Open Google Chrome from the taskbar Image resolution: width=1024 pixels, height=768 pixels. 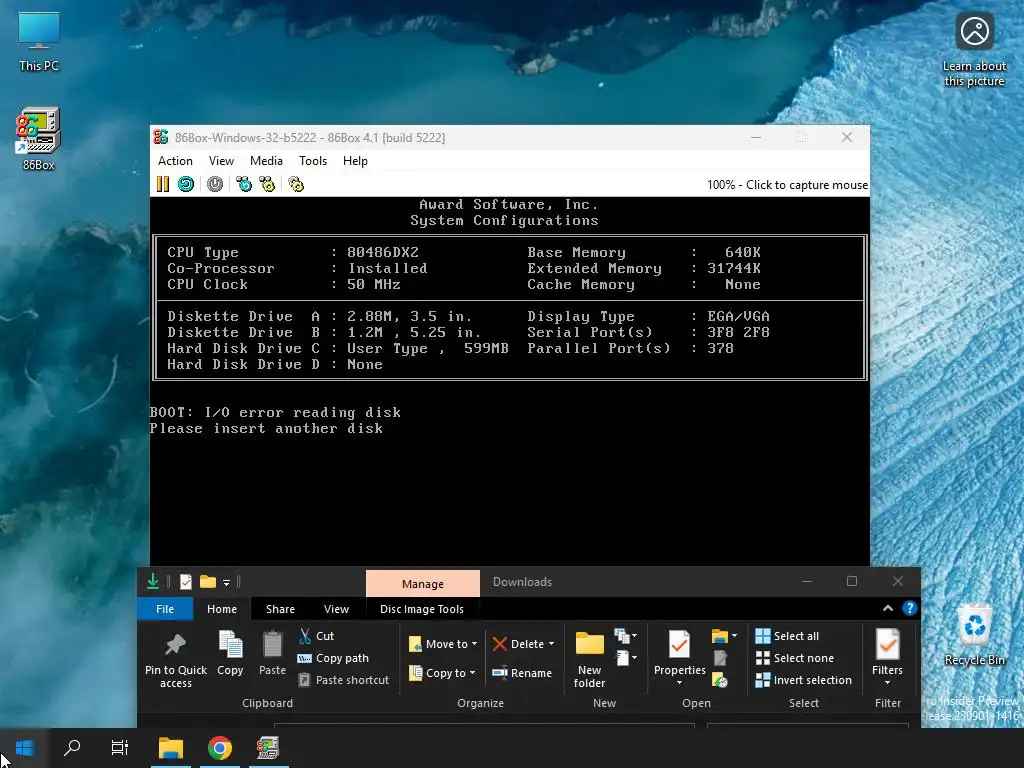point(219,748)
